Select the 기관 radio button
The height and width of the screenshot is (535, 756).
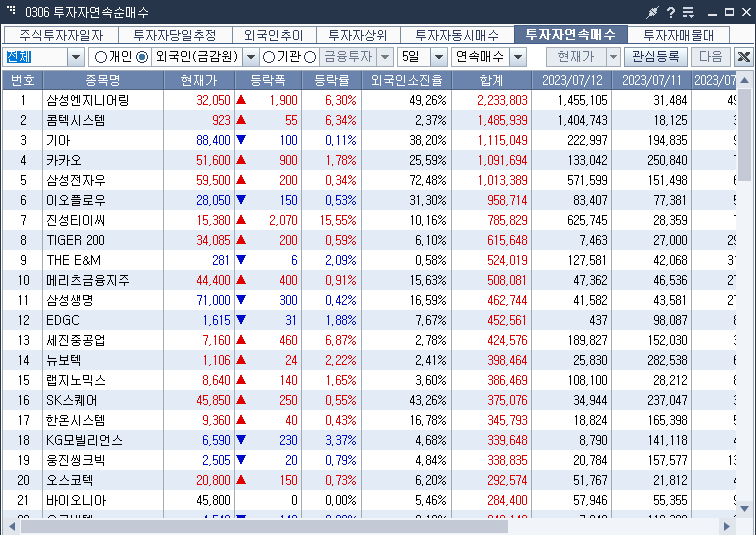(x=269, y=57)
